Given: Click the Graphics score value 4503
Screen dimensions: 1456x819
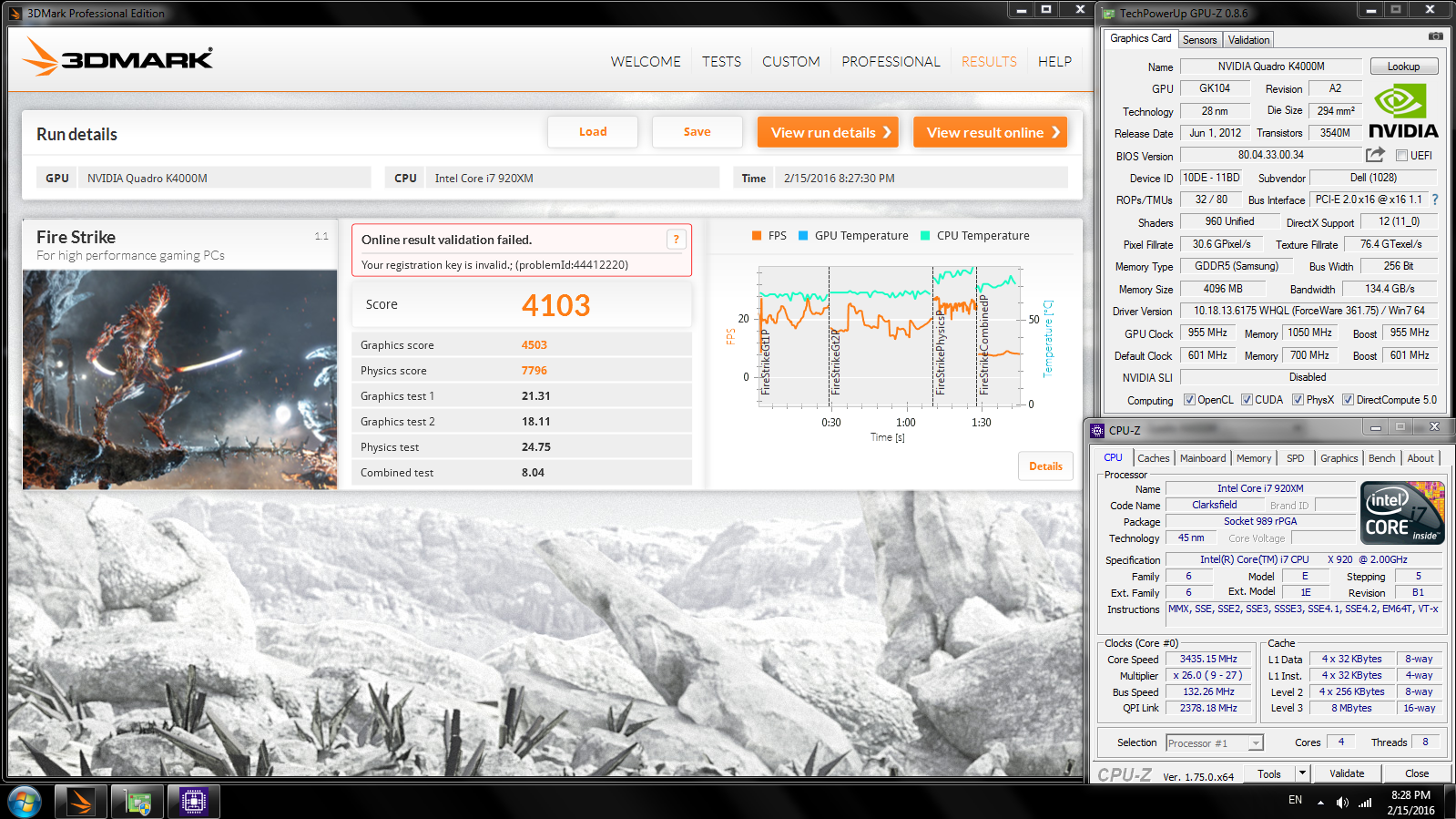Looking at the screenshot, I should coord(535,345).
